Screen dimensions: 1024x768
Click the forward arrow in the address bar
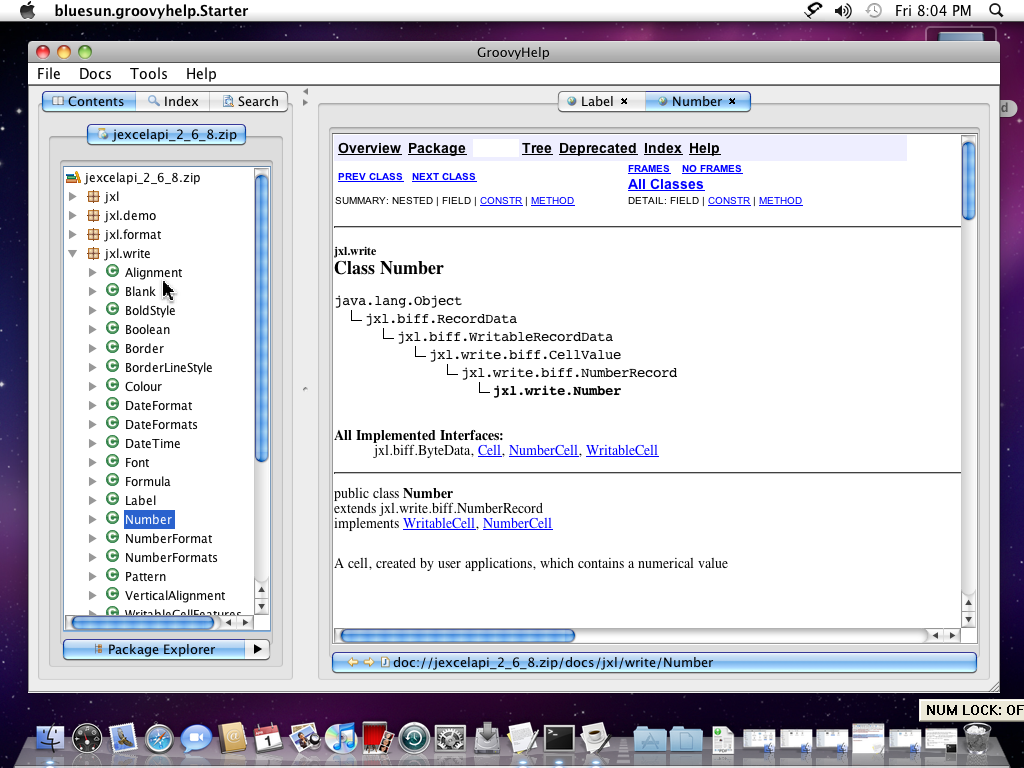click(368, 662)
